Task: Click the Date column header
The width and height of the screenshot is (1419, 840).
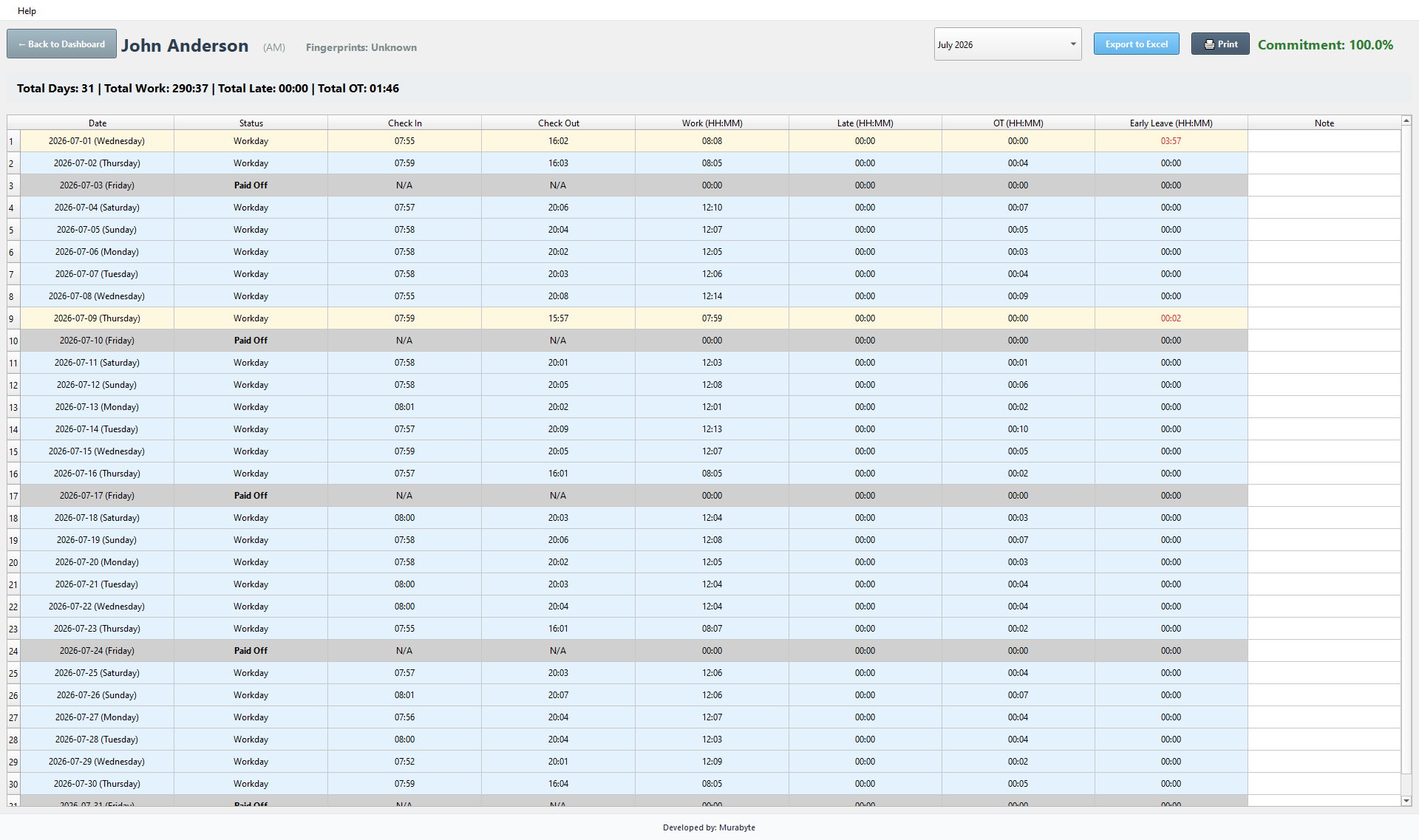Action: click(x=98, y=123)
